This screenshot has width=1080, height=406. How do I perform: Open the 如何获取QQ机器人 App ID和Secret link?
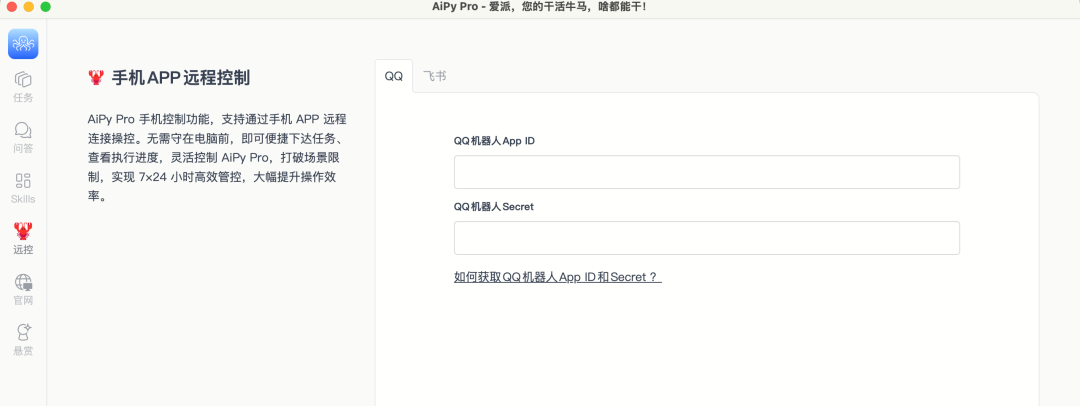(557, 277)
